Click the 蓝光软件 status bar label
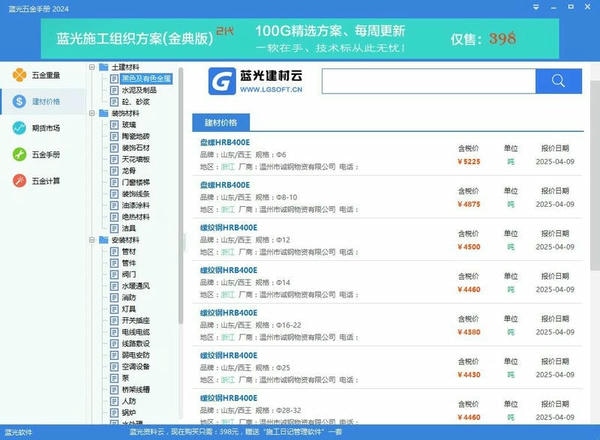 coord(18,433)
